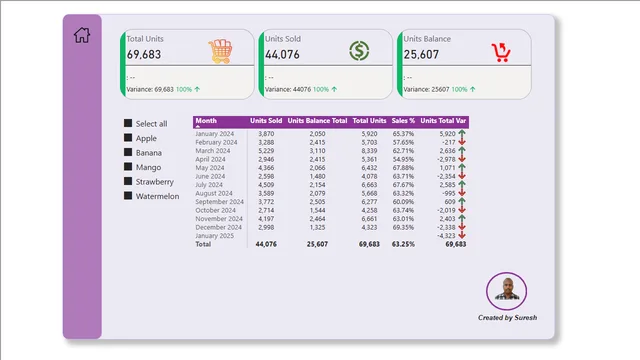Click green variance arrow on Units Sold card

[334, 89]
